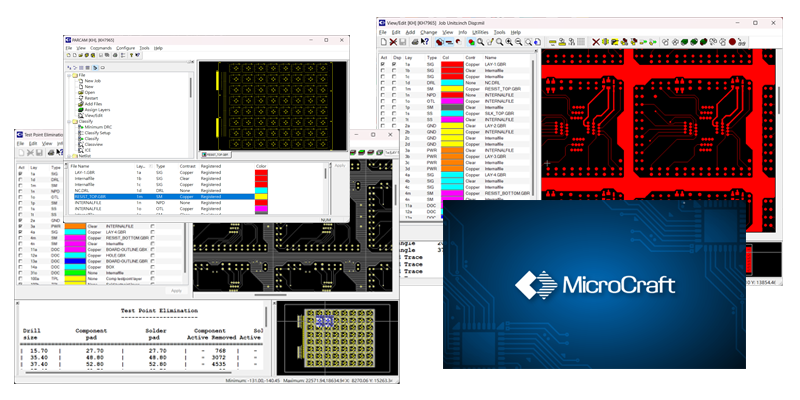Click Apply button in Test Point Elimination layer panel
Image resolution: width=800 pixels, height=400 pixels.
coord(176,290)
